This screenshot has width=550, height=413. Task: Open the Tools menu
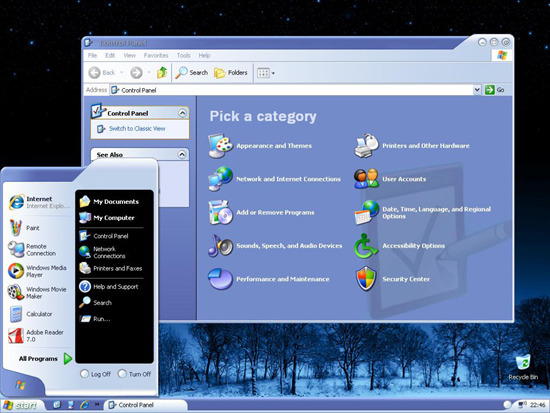coord(183,55)
